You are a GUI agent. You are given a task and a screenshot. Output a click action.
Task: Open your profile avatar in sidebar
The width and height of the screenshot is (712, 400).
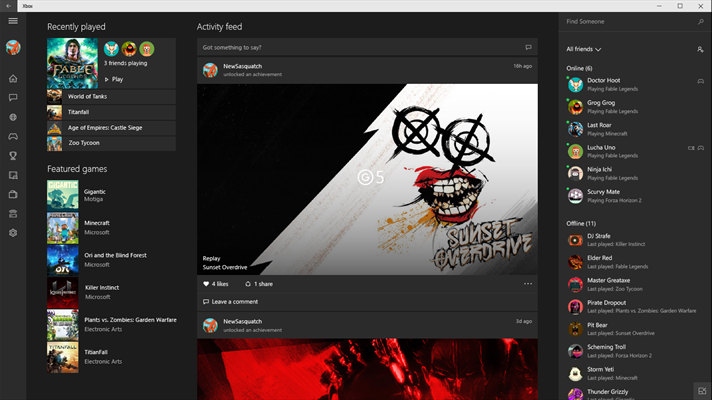tap(13, 47)
